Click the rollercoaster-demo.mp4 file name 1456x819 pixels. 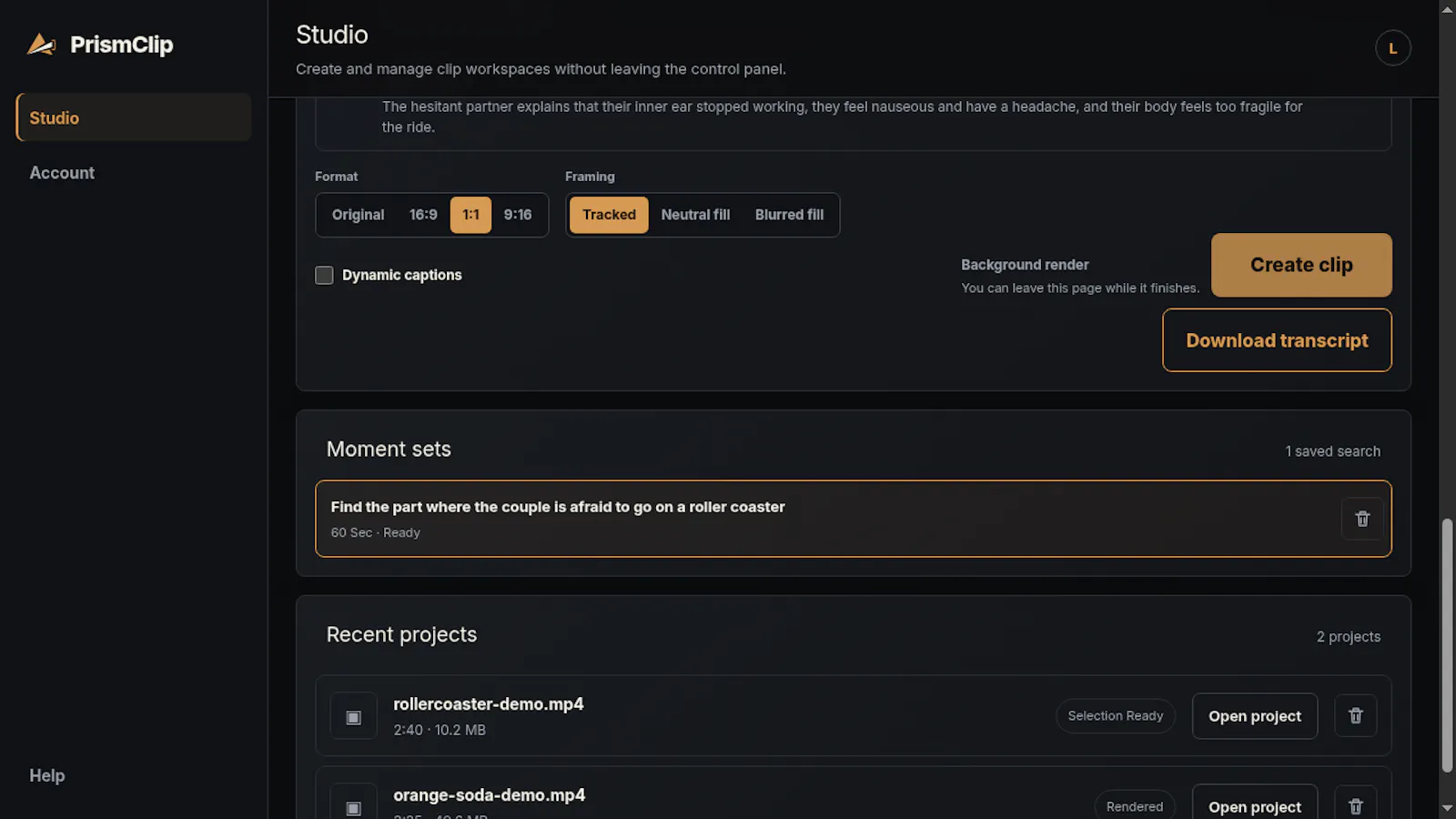[x=488, y=704]
